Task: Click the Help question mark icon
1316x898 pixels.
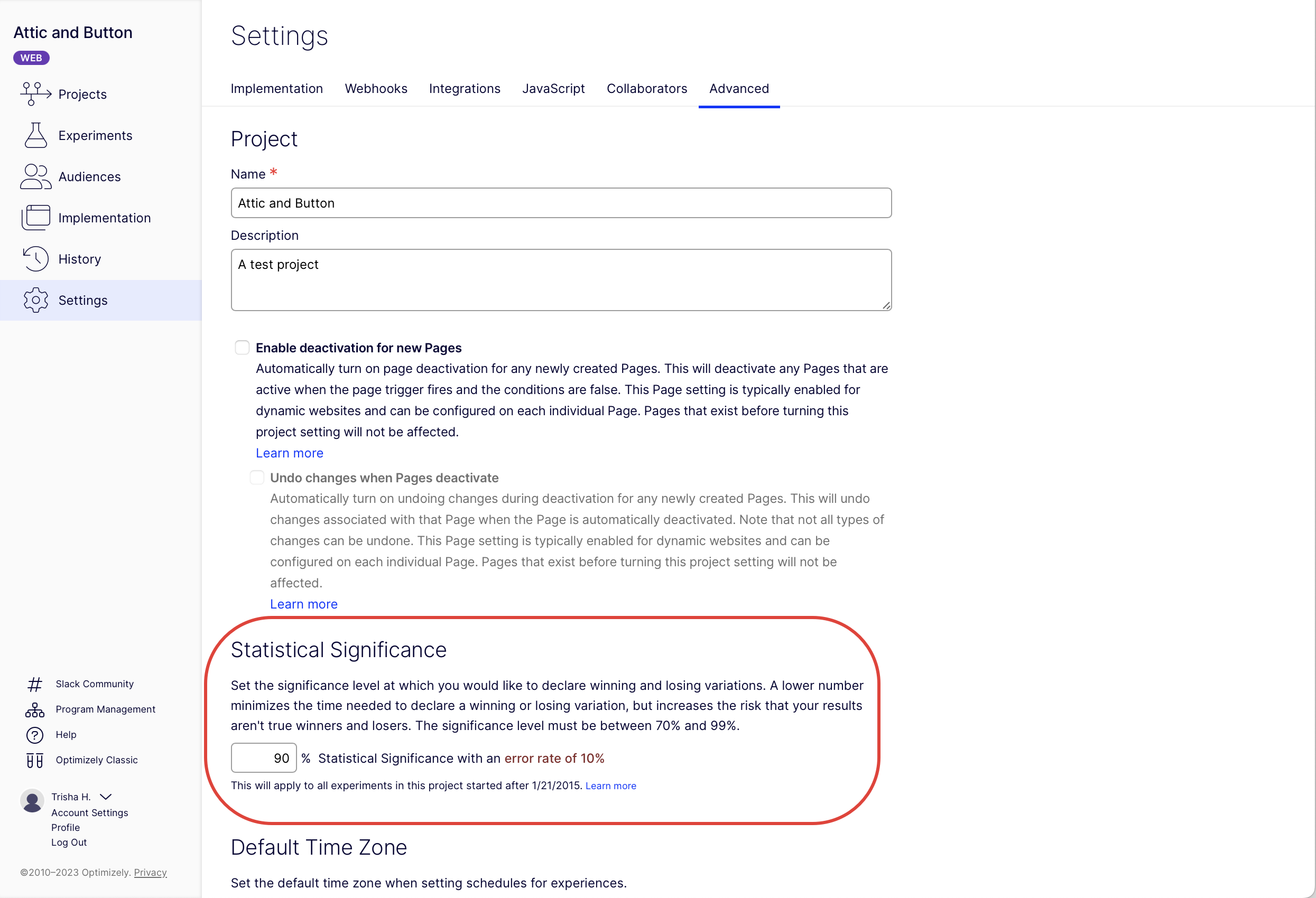Action: tap(34, 735)
